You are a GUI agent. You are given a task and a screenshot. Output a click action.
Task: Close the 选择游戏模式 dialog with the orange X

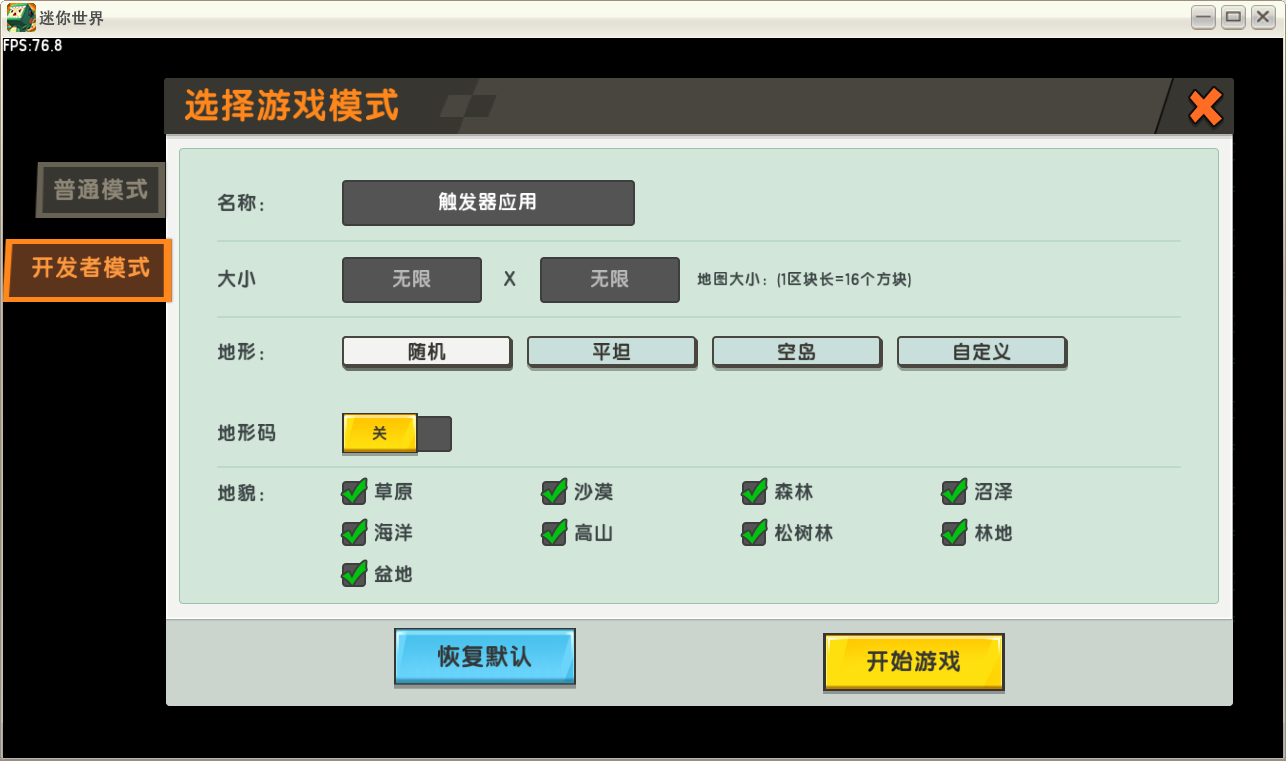coord(1205,107)
